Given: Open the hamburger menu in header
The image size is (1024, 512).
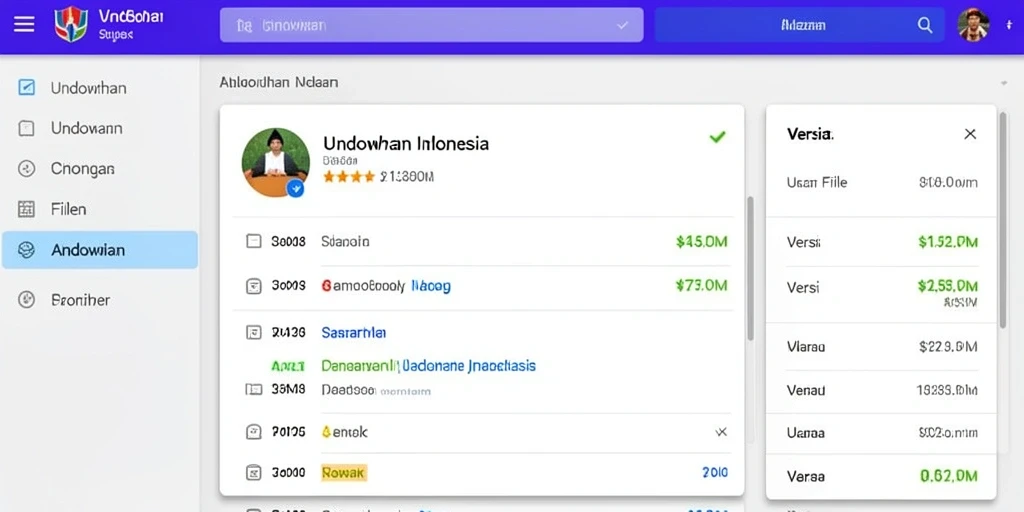Looking at the screenshot, I should point(24,25).
